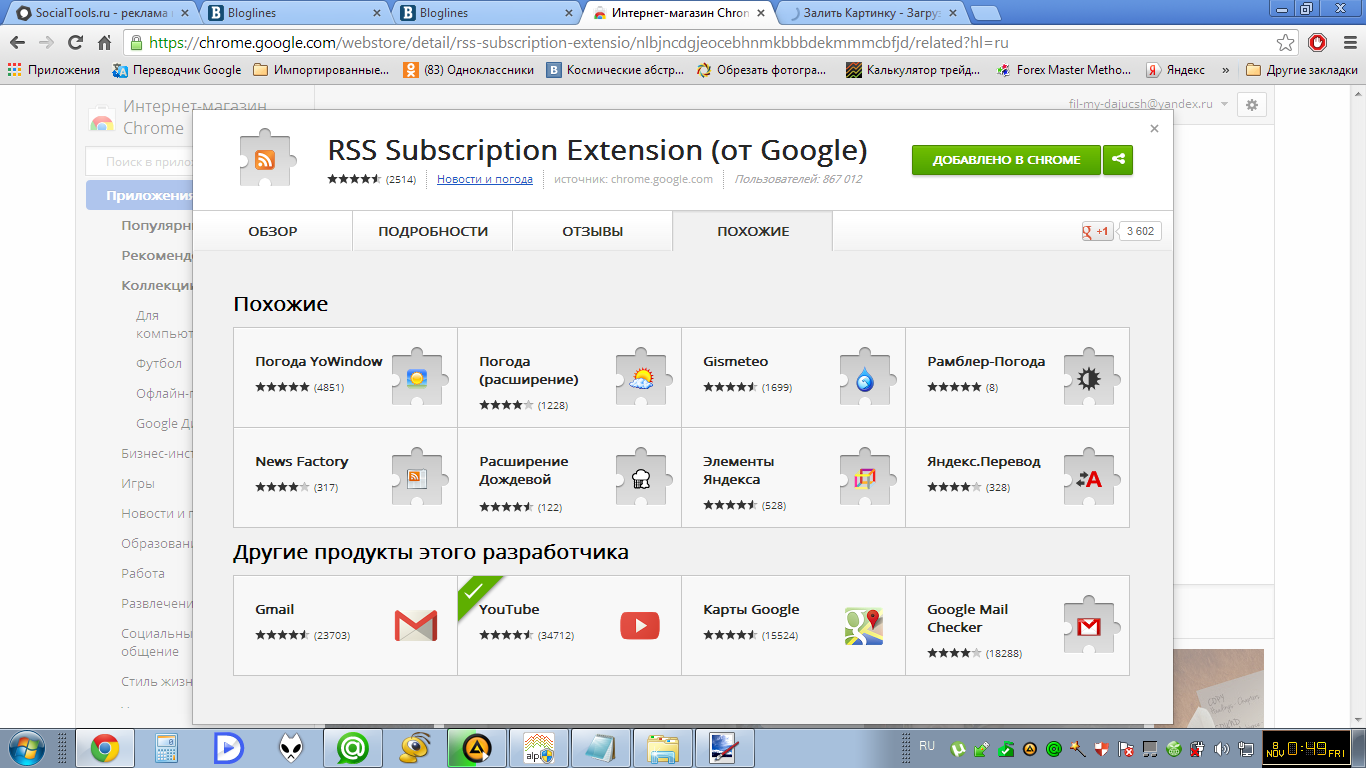Open the Погода YoWindow title
Viewport: 1366px width, 768px height.
[319, 361]
